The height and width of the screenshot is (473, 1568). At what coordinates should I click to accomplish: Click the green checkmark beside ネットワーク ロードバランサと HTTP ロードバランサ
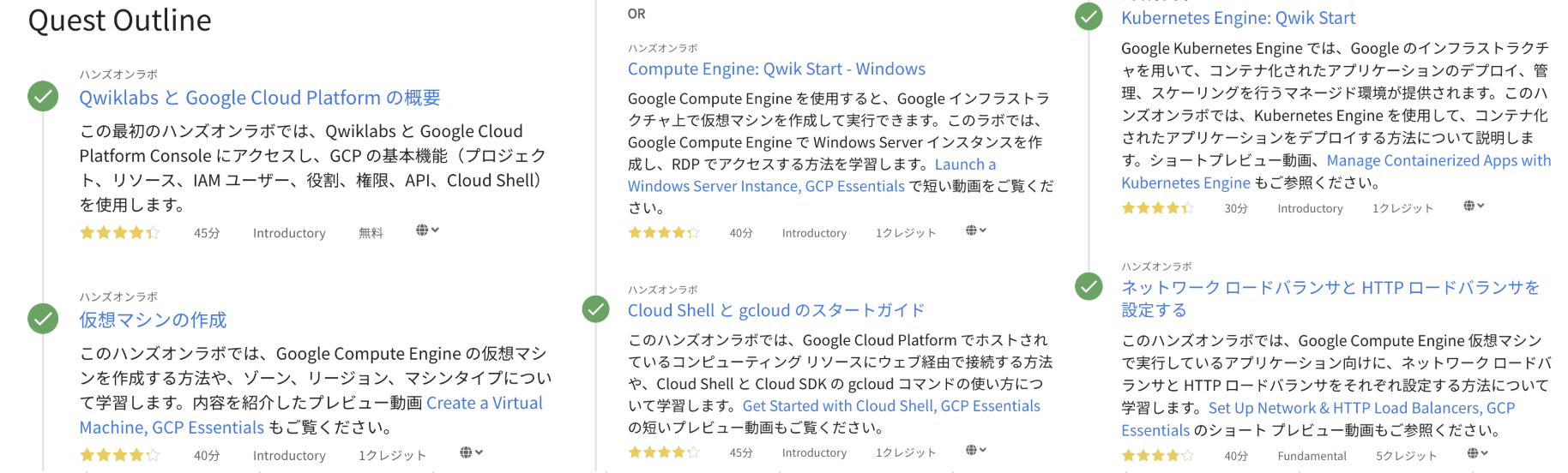click(x=1089, y=286)
